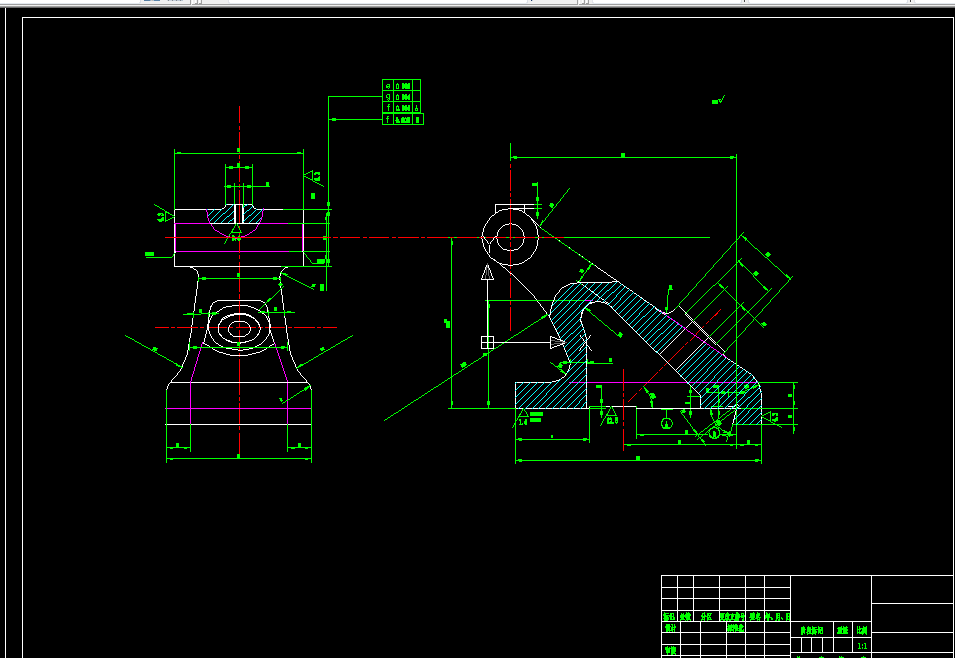Select top horizontal dimension line of side view
Screen dimensions: 955x658
pos(623,157)
